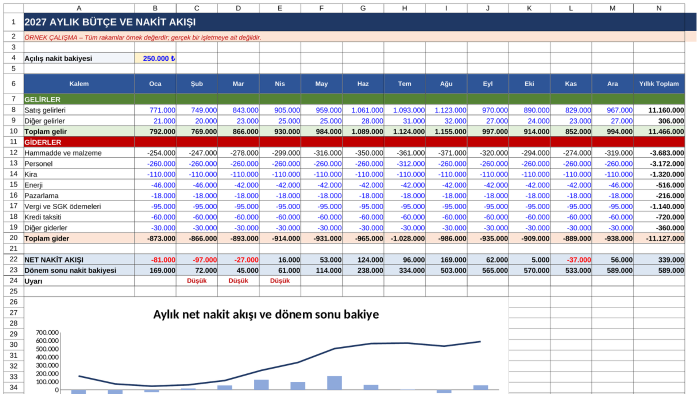
Task: Select annual total income 11.466.000
Action: pyautogui.click(x=659, y=131)
